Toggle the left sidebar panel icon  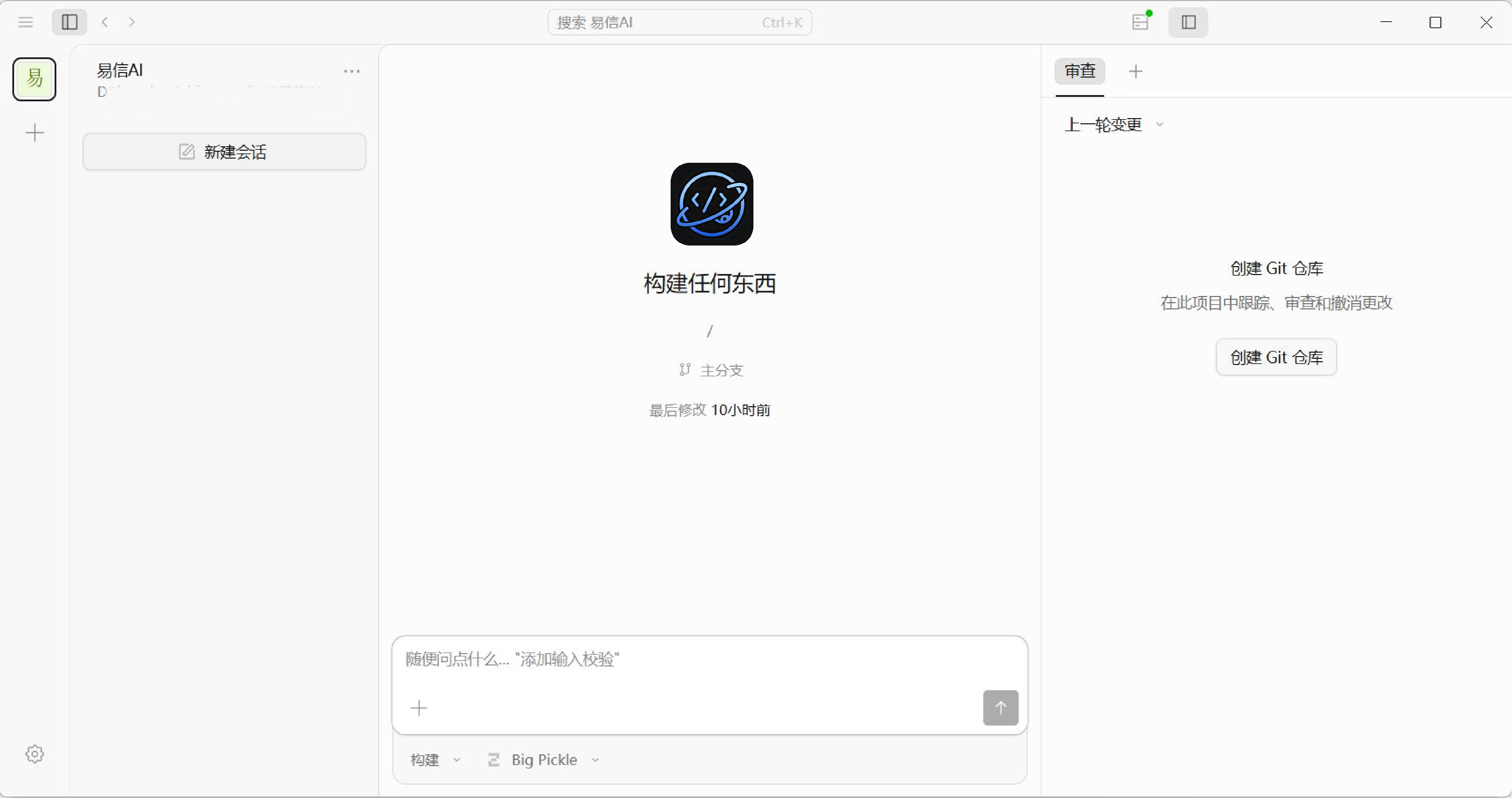click(69, 22)
